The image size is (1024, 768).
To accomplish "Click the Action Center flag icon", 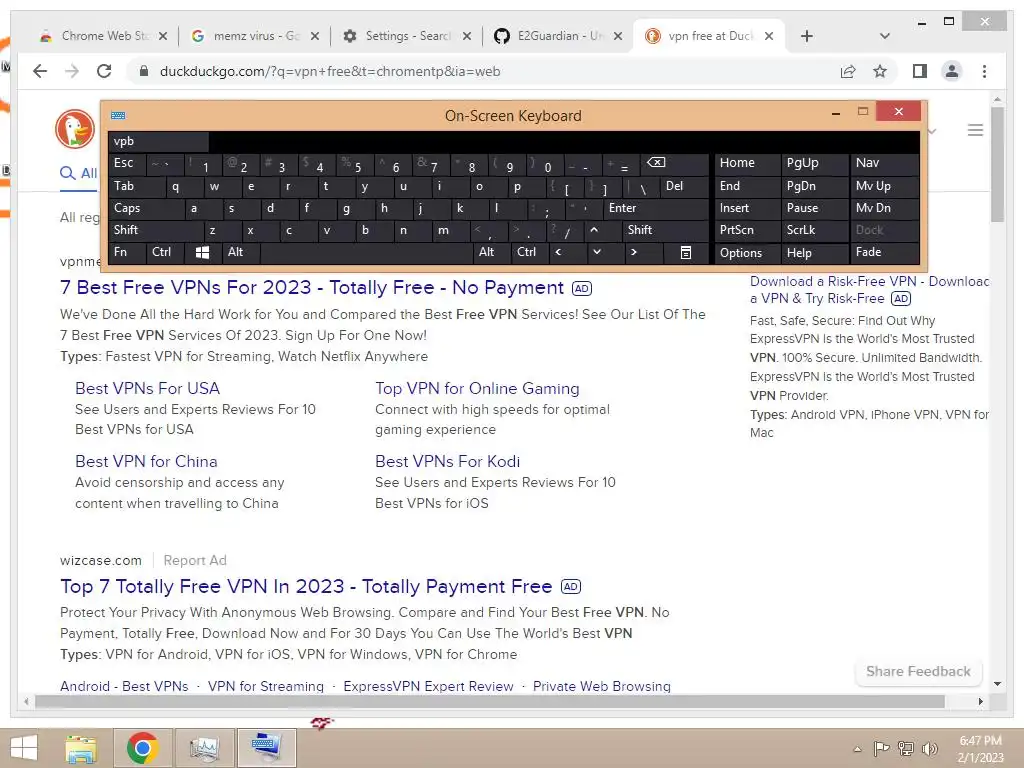I will 882,748.
